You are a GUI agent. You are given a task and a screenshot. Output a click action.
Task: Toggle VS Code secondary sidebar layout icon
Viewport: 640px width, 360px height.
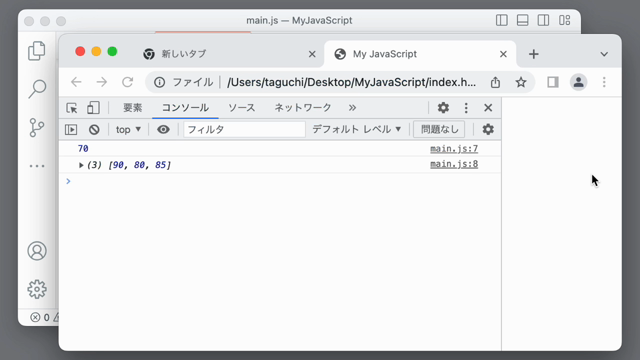543,20
